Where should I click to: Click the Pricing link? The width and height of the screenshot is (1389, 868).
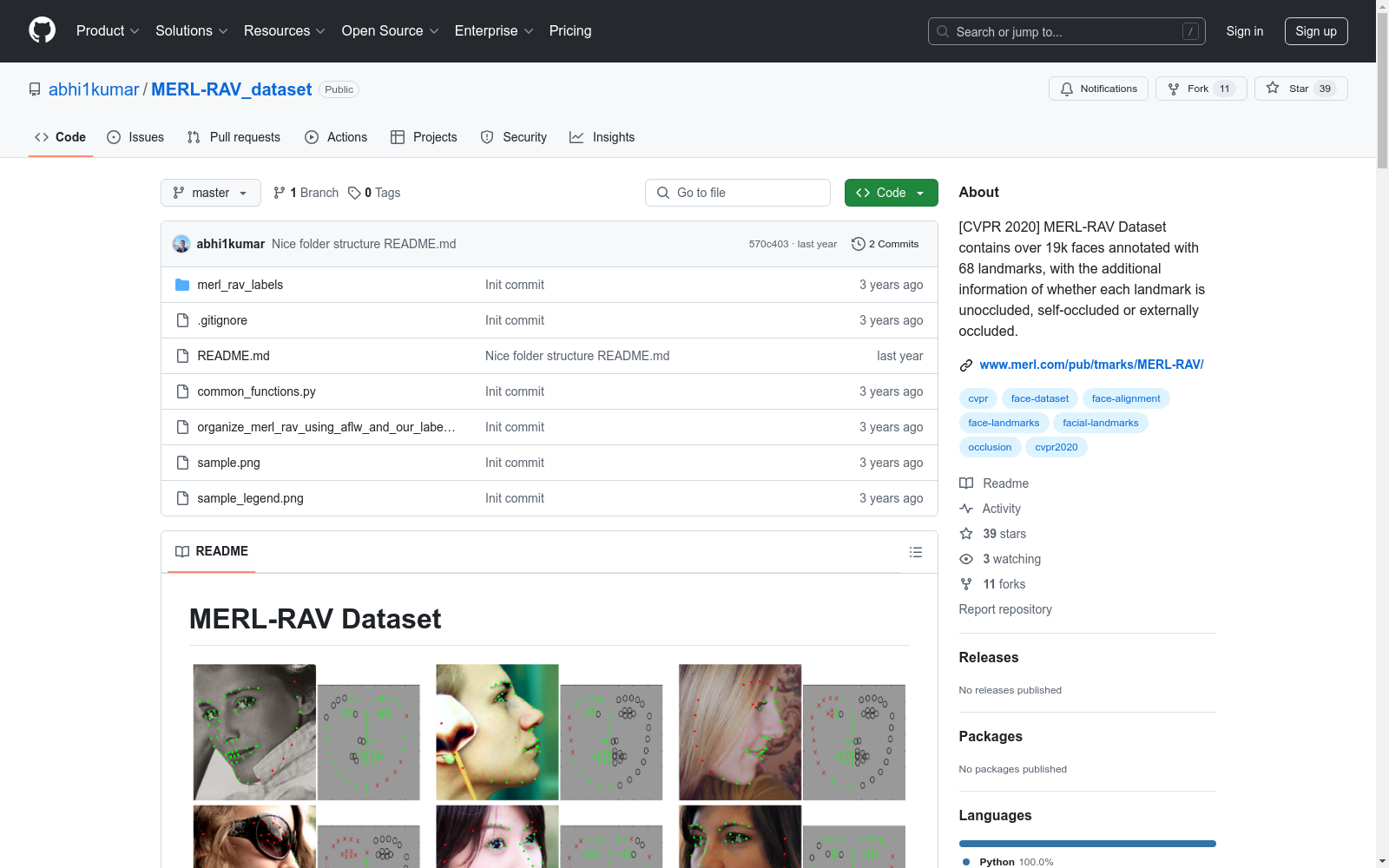pos(570,30)
